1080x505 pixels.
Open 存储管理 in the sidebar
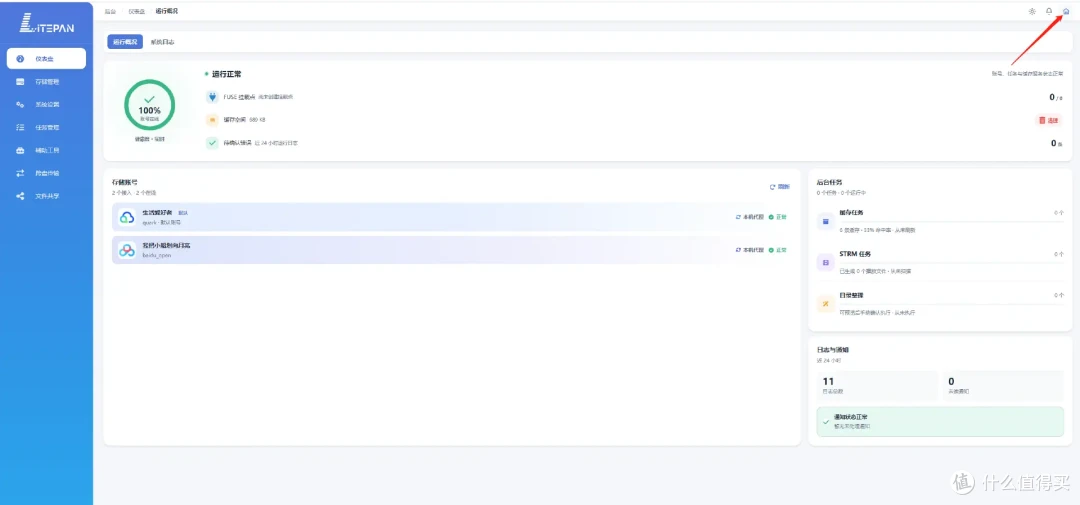coord(46,81)
